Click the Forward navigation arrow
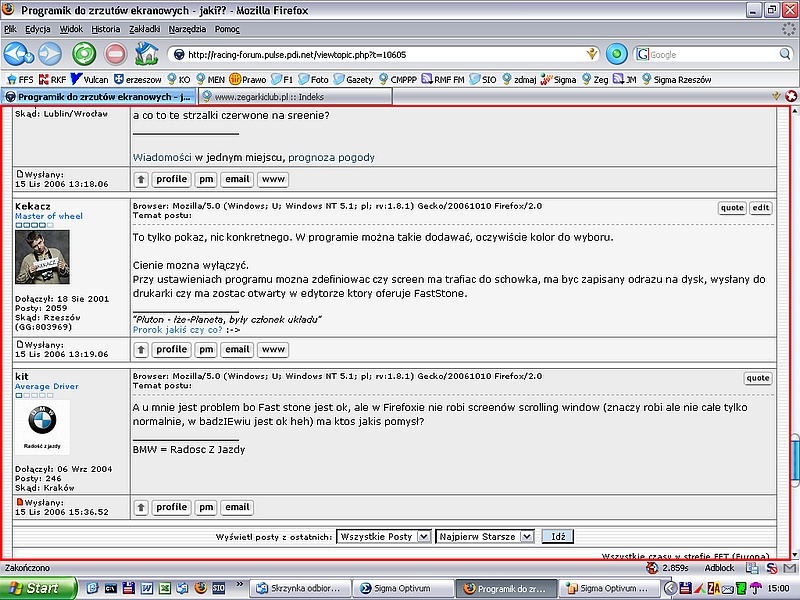Screen dimensions: 800x600 tap(48, 54)
